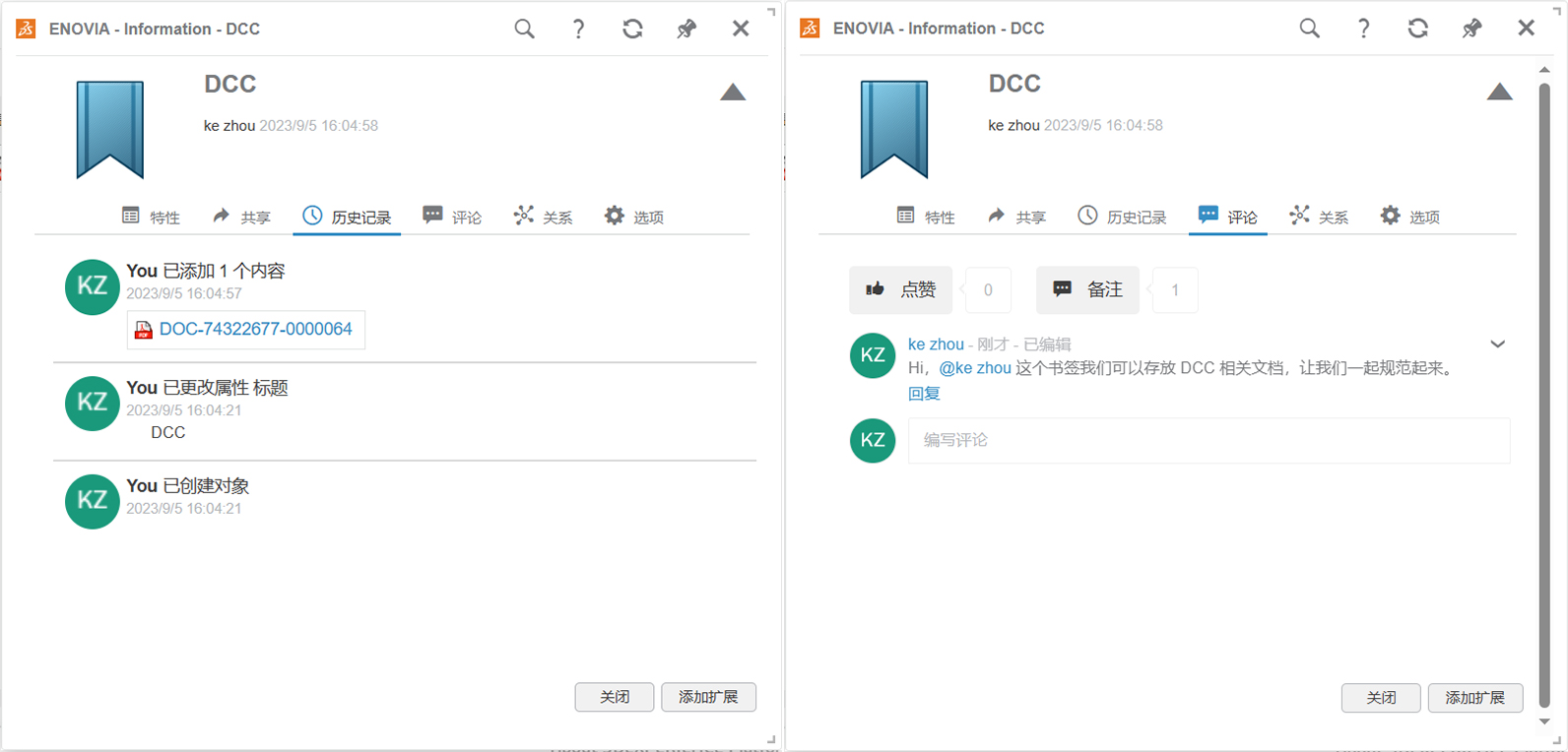1568x752 pixels.
Task: Click KZ avatar beside the comment input box
Action: point(873,440)
